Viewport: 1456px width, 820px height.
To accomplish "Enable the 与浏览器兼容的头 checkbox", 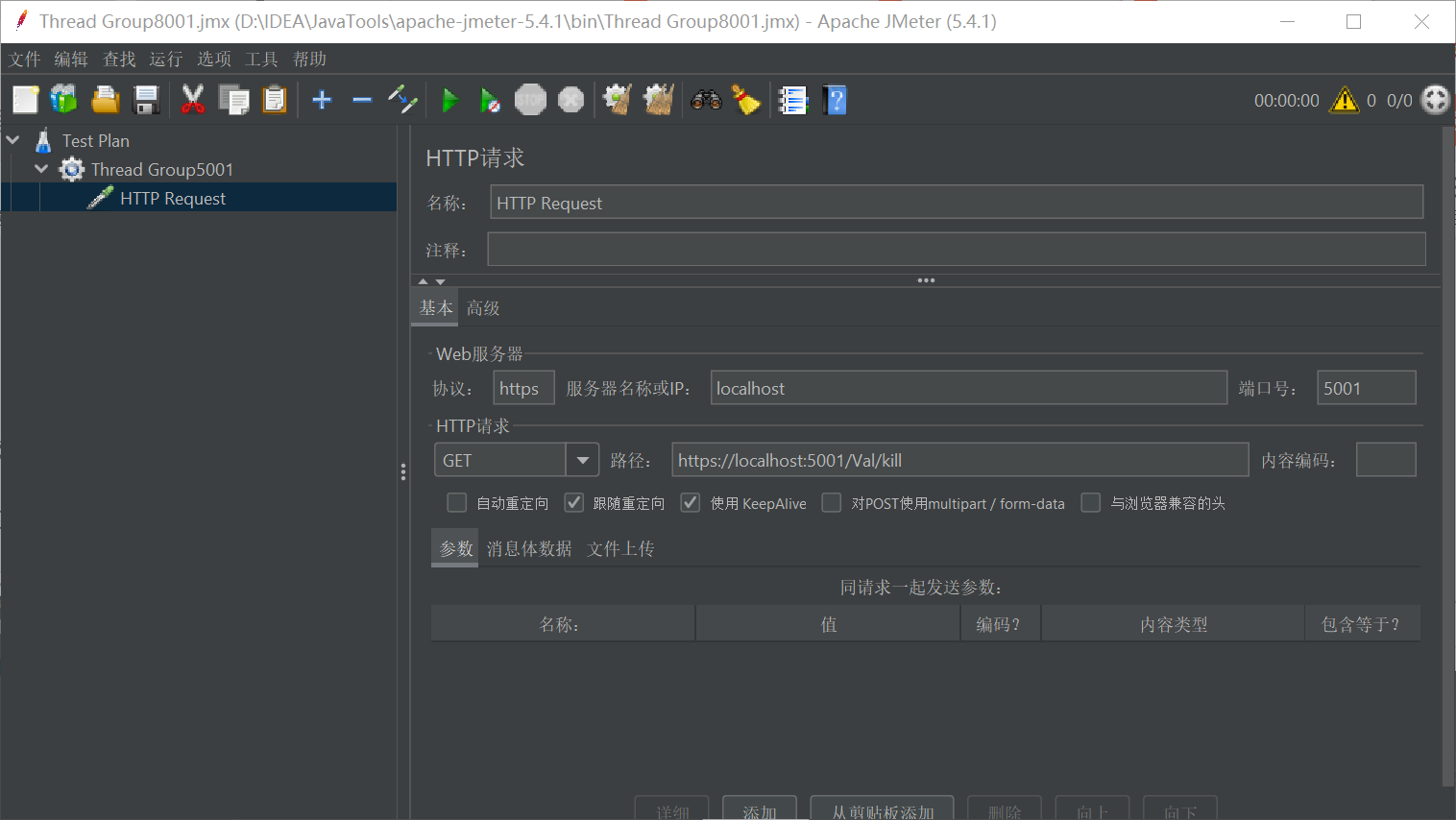I will (1091, 503).
